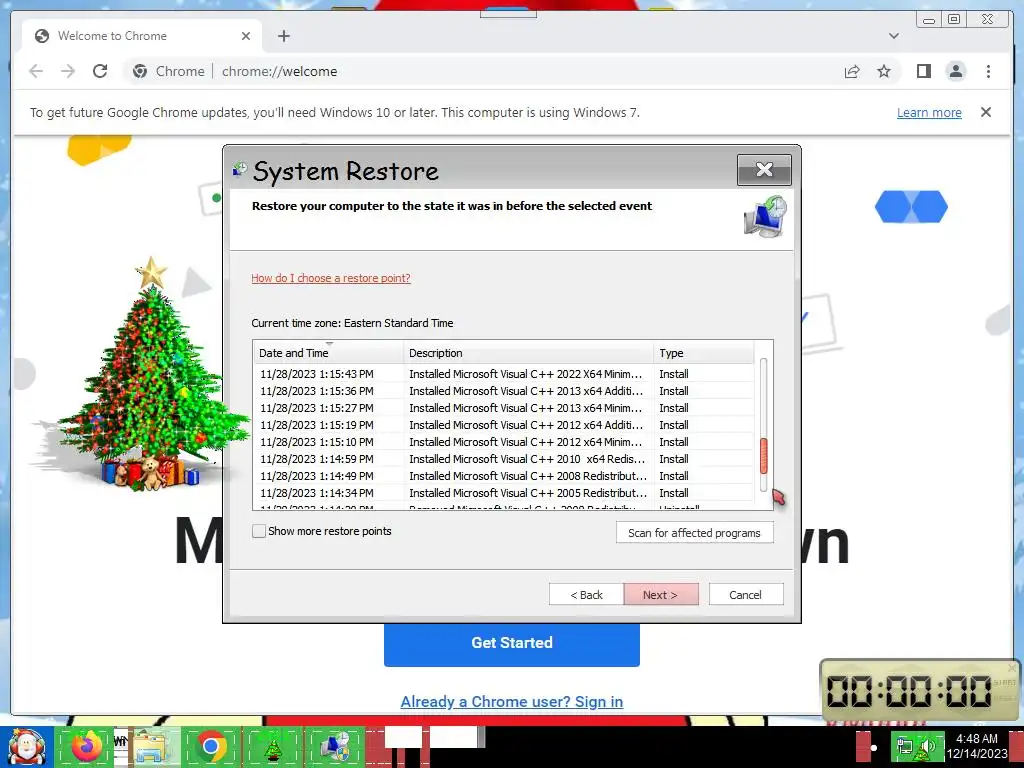Screen dimensions: 1024x768
Task: Select the Welcome to Chrome tab
Action: click(142, 36)
